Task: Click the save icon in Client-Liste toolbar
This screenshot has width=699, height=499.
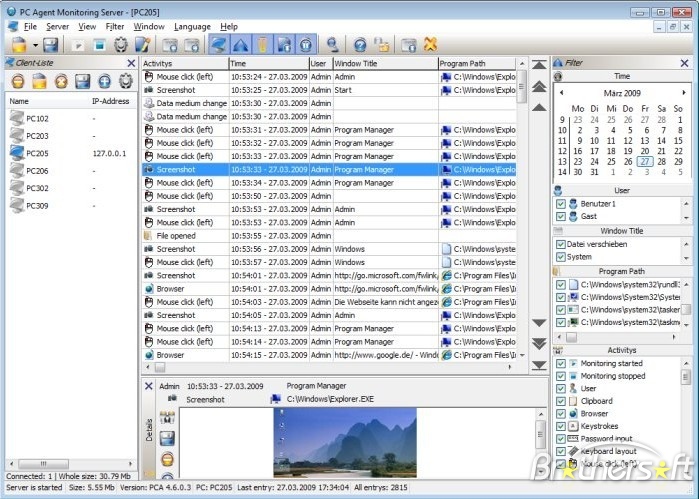Action: (x=84, y=82)
